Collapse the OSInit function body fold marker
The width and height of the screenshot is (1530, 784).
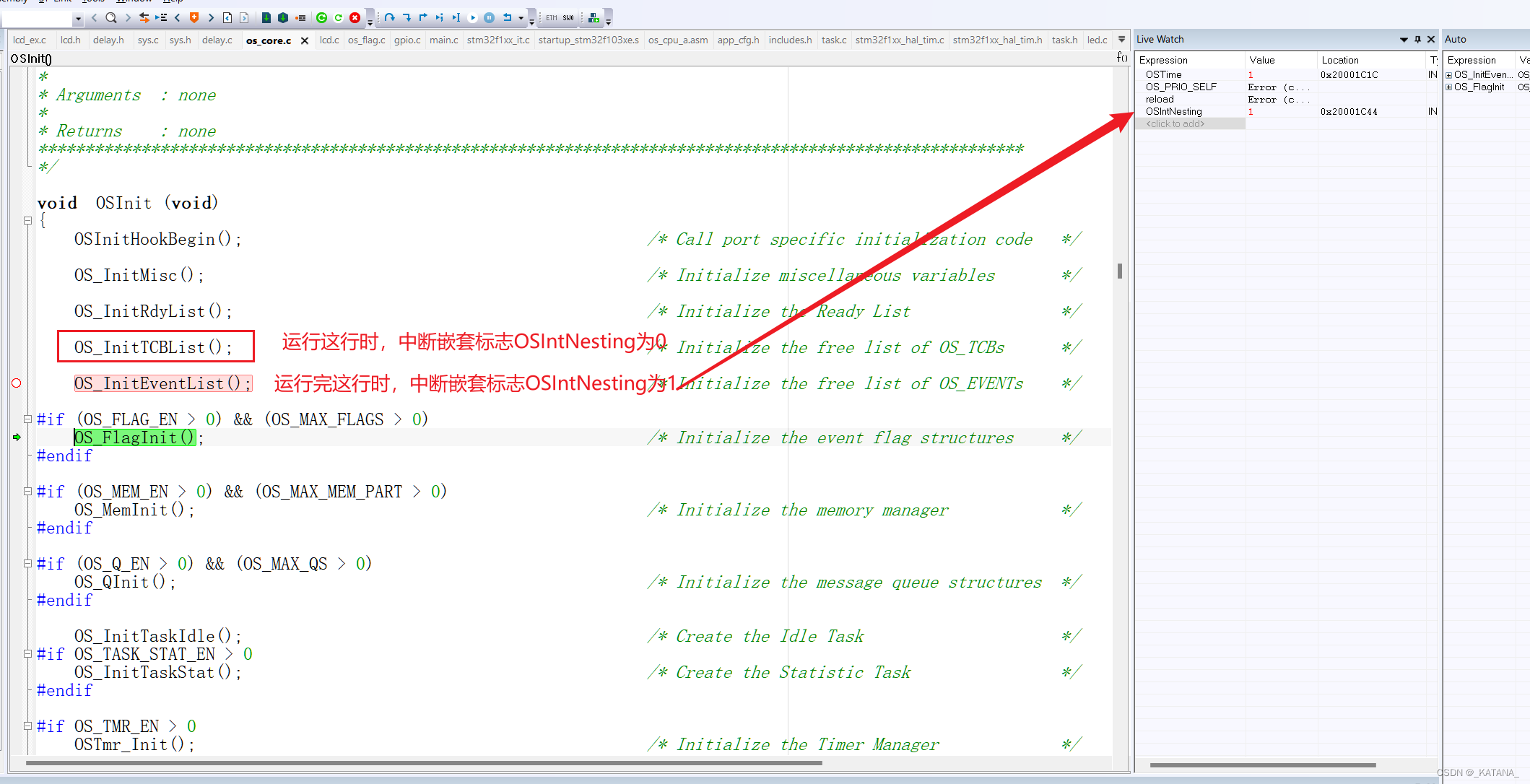(27, 221)
